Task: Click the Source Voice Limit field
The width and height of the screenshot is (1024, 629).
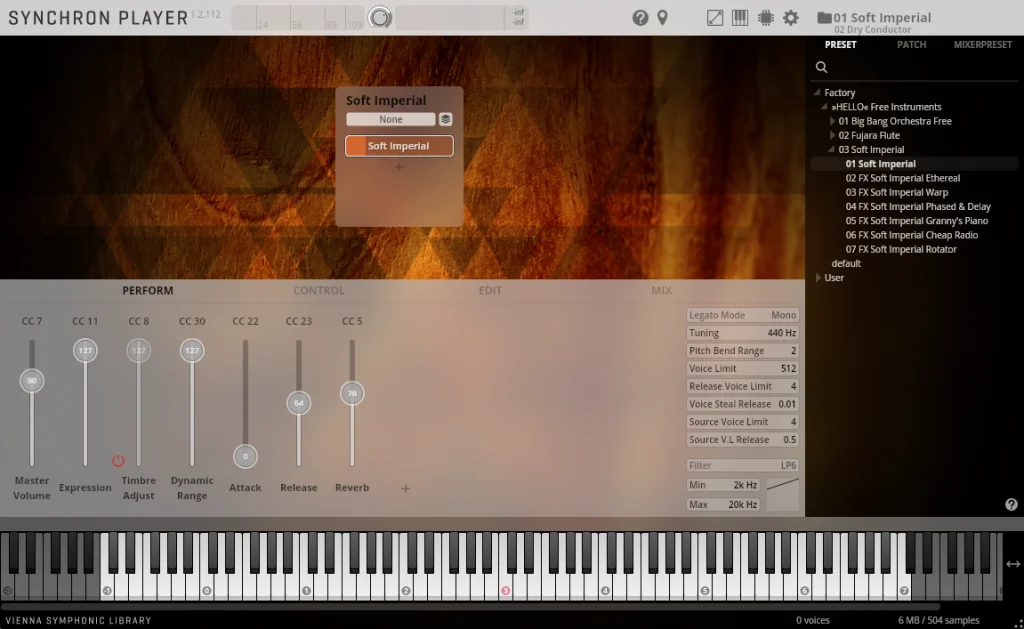Action: [743, 421]
